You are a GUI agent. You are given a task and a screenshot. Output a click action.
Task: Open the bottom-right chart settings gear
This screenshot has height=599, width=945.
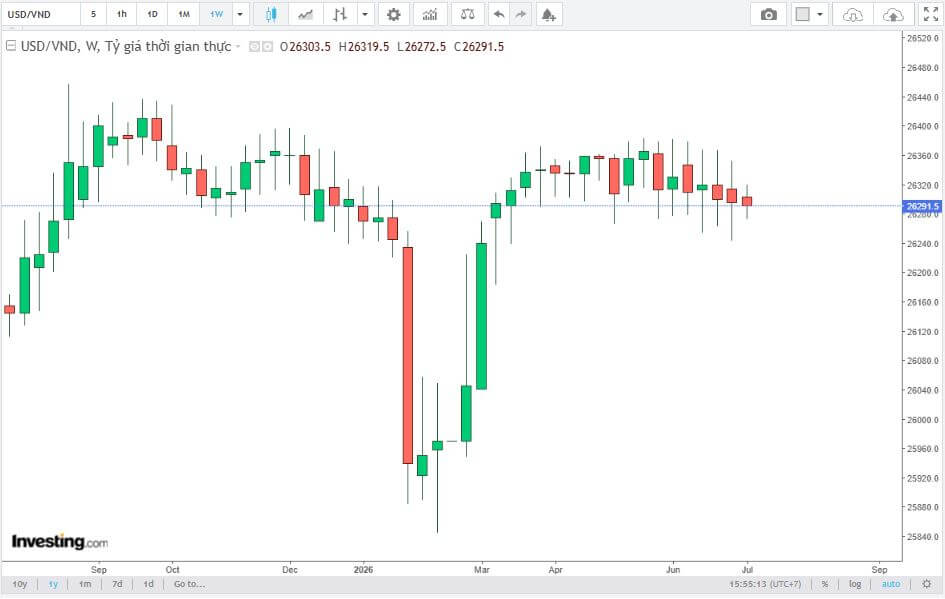pos(927,584)
